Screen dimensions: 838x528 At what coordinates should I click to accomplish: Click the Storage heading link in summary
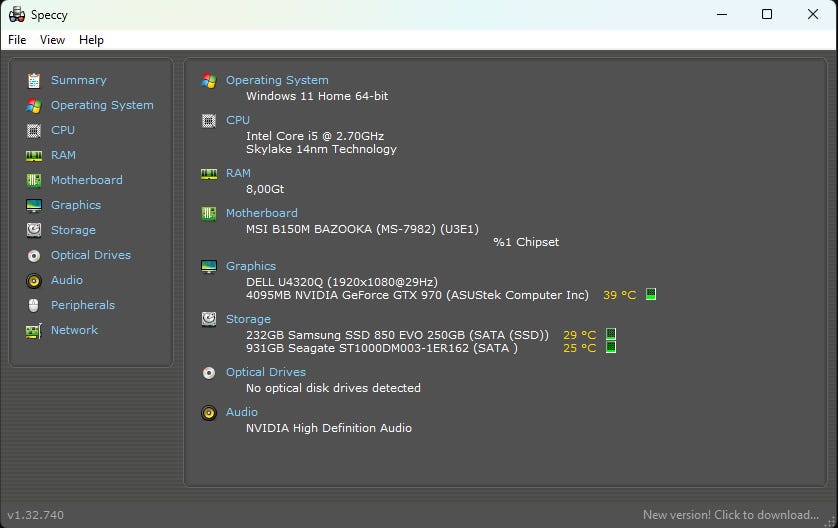(x=248, y=319)
